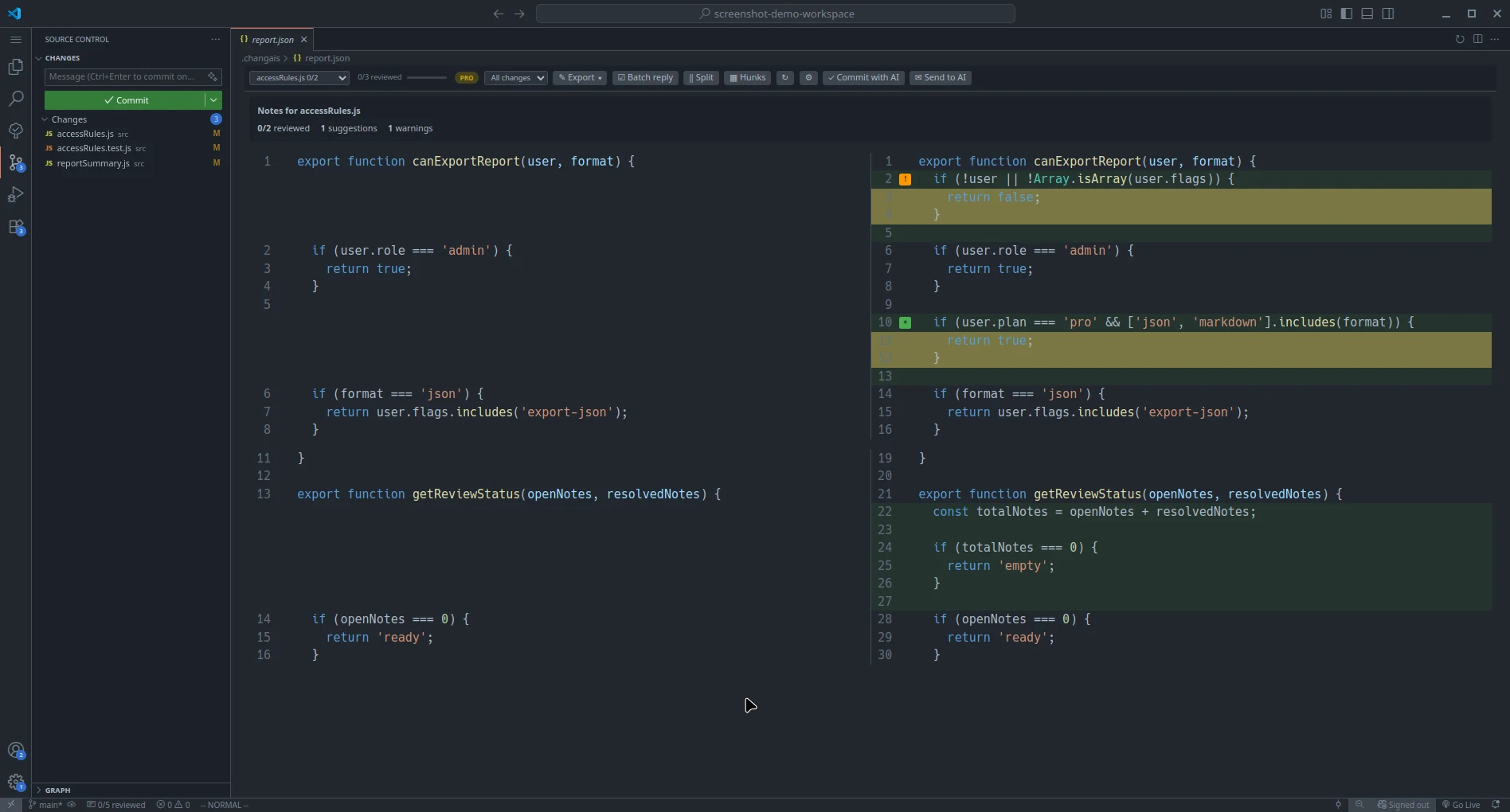1510x812 pixels.
Task: Click Commit with AI button
Action: point(863,78)
